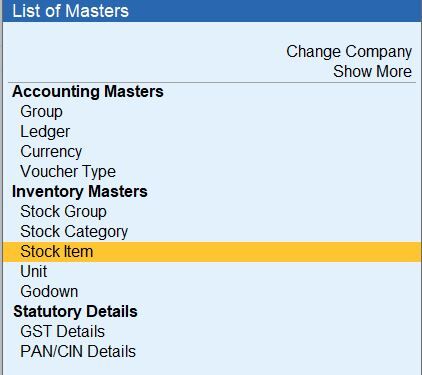Choose Currency from the list
Image resolution: width=422 pixels, height=375 pixels.
(x=51, y=151)
